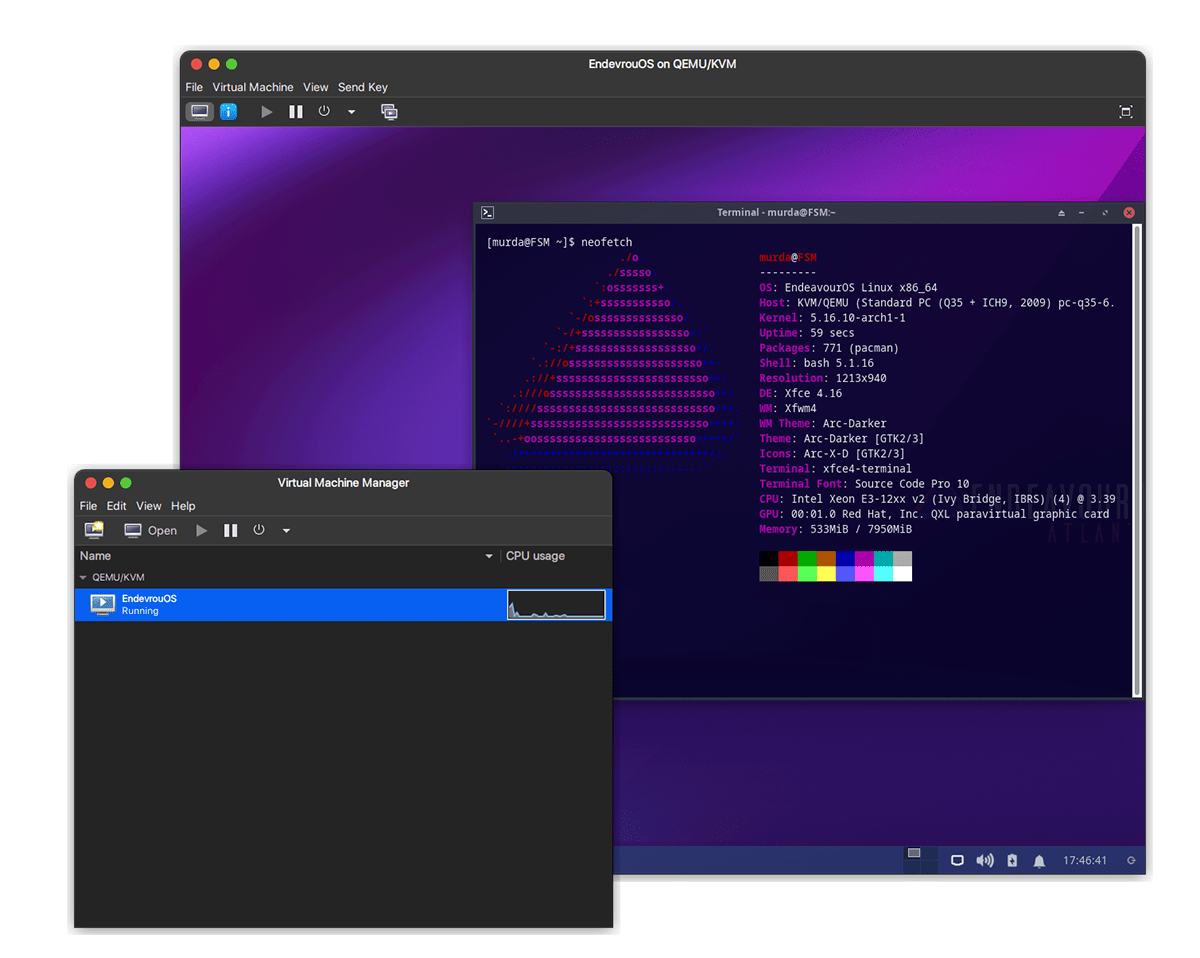Click the Open button for the selected VM

tap(151, 530)
